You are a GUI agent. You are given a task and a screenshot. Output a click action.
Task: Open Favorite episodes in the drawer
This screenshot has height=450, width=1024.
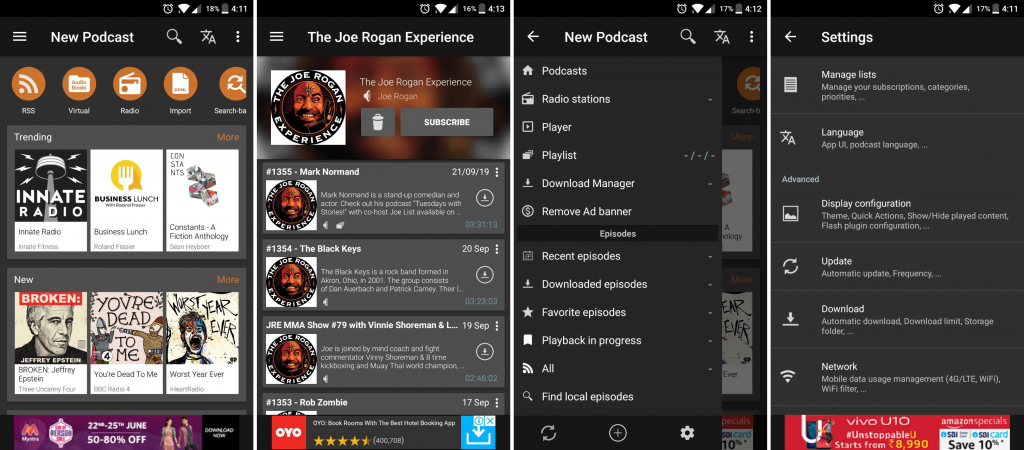618,312
